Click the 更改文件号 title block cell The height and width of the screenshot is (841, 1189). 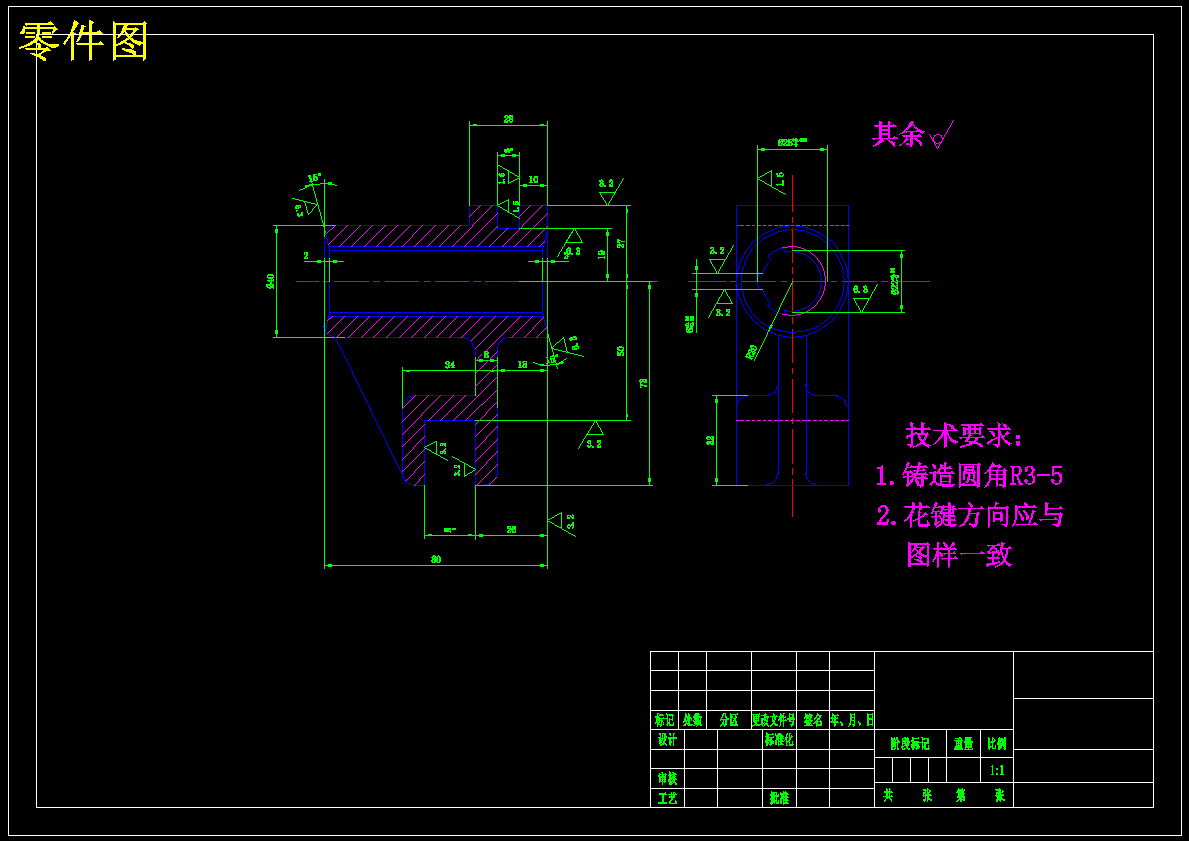(x=773, y=720)
